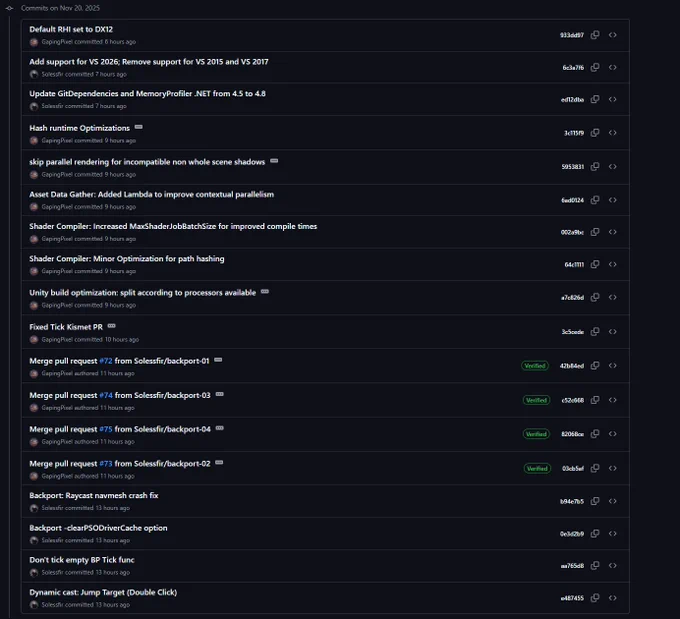Screen dimensions: 680x619
Task: Click Verified badge on backport-02 merge commit
Action: click(x=537, y=468)
